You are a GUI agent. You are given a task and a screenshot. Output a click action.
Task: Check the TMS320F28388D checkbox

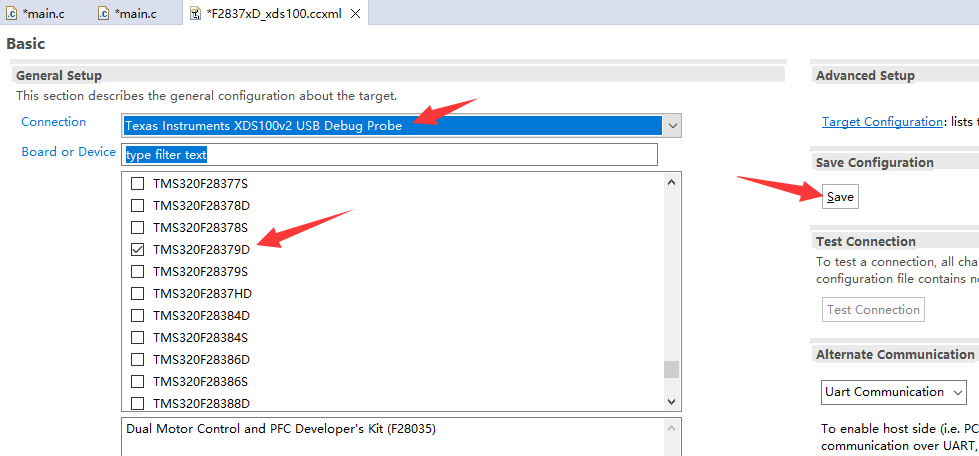pyautogui.click(x=137, y=403)
